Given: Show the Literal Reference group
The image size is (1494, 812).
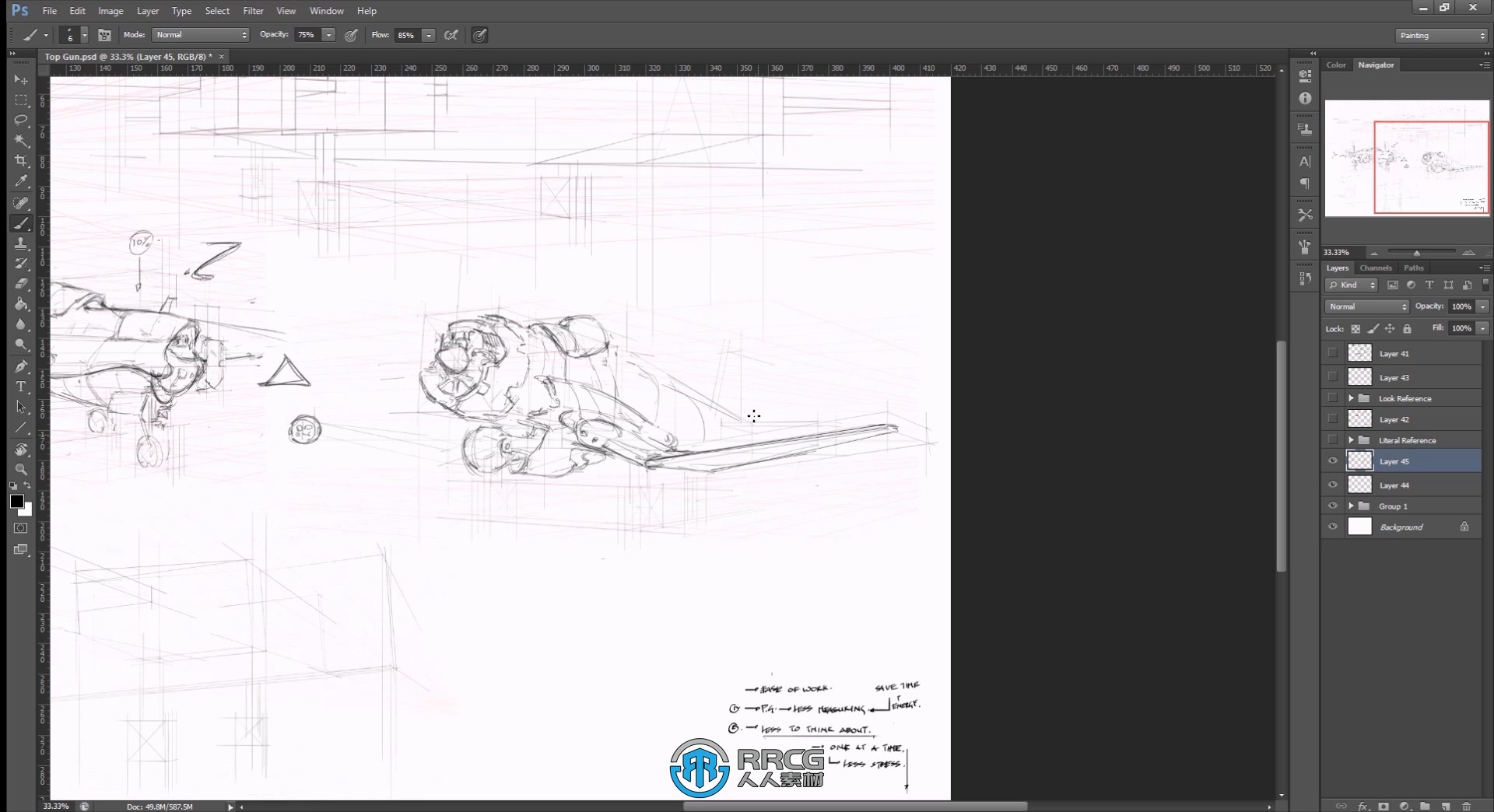Looking at the screenshot, I should (x=1333, y=440).
